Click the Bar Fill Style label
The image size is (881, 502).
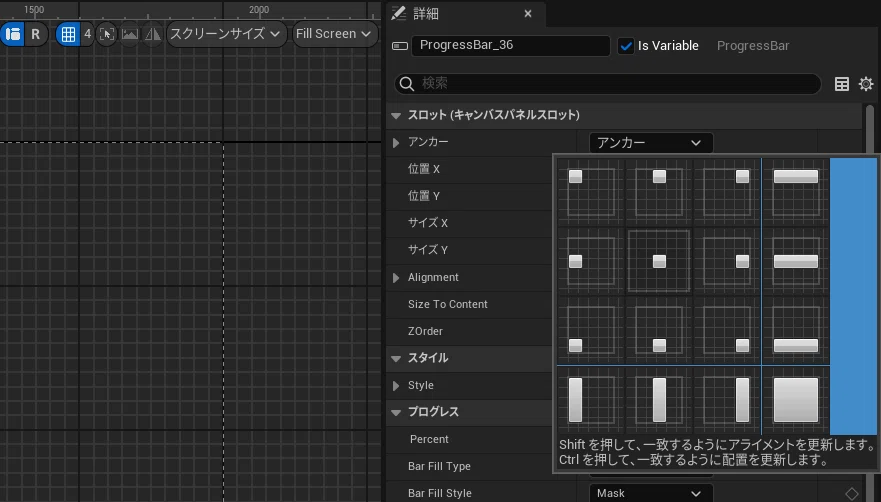[440, 493]
